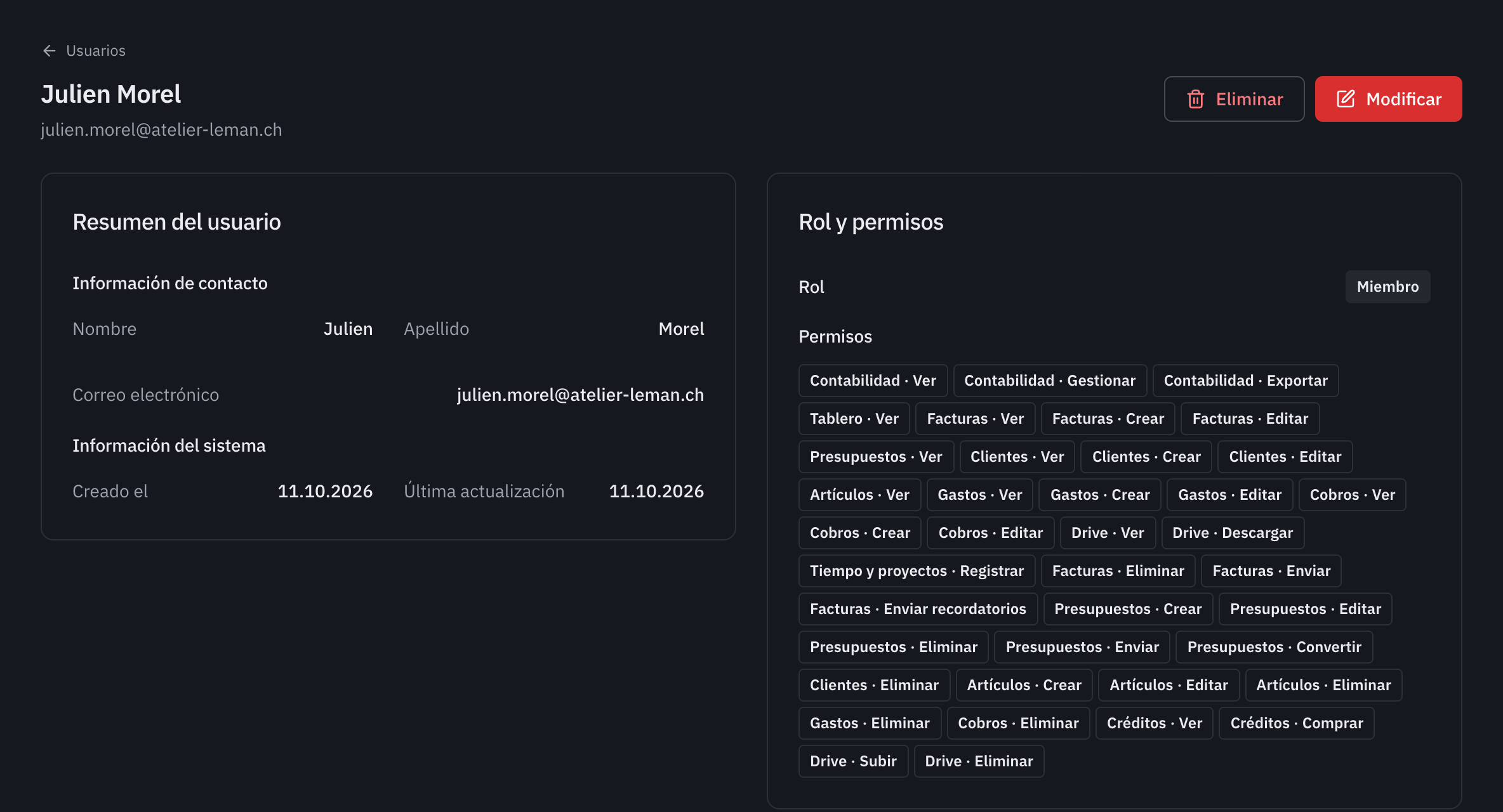The width and height of the screenshot is (1503, 812).
Task: Click the Contabilidad · Exportar permission tag
Action: point(1245,381)
